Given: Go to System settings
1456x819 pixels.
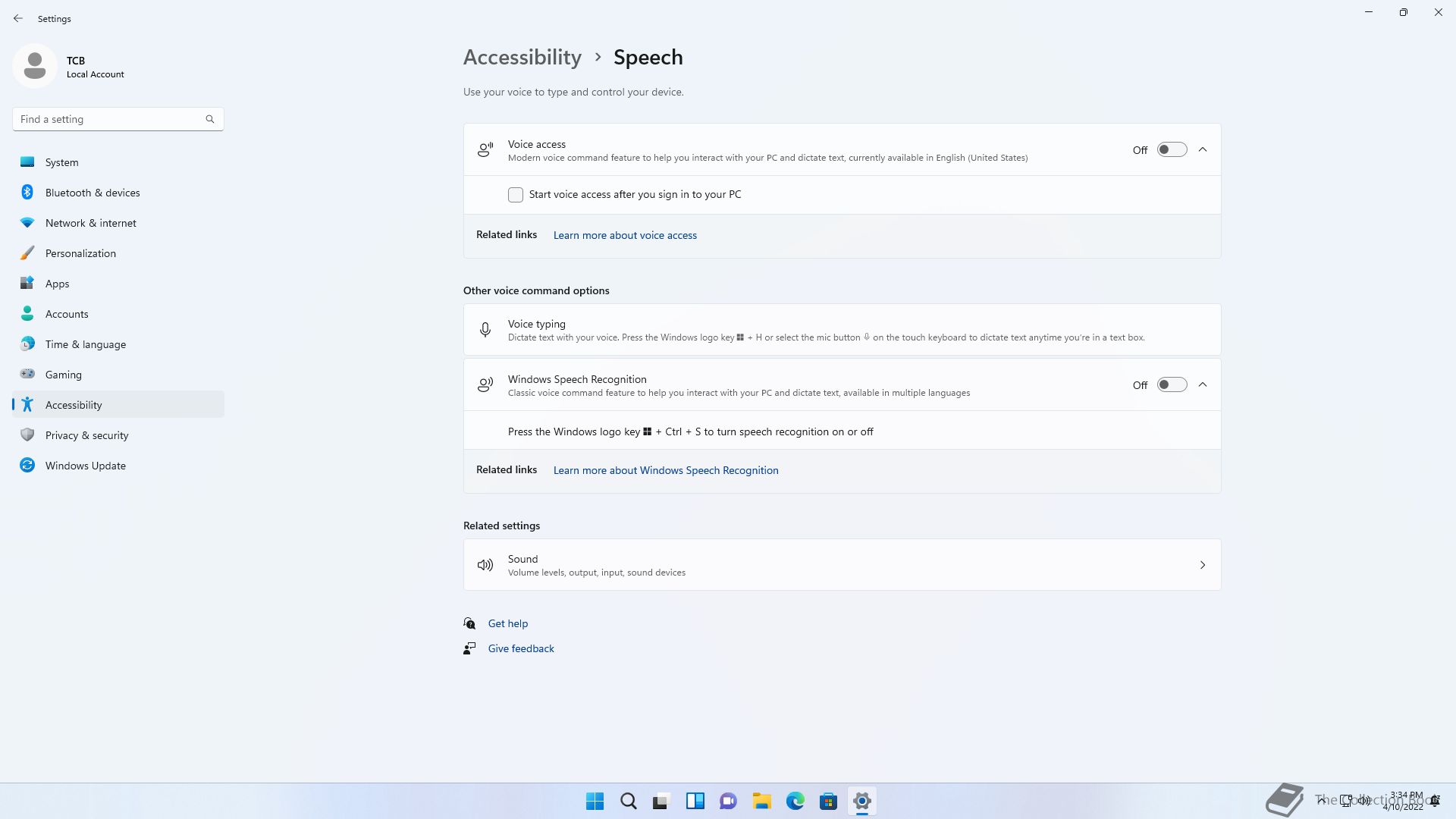Looking at the screenshot, I should [x=118, y=162].
